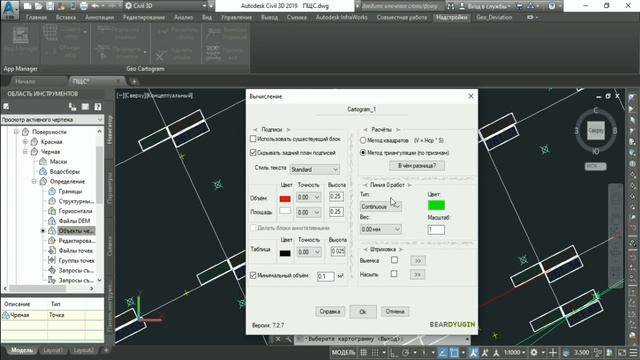Click the black color swatch for "Таблица"

[x=285, y=253]
